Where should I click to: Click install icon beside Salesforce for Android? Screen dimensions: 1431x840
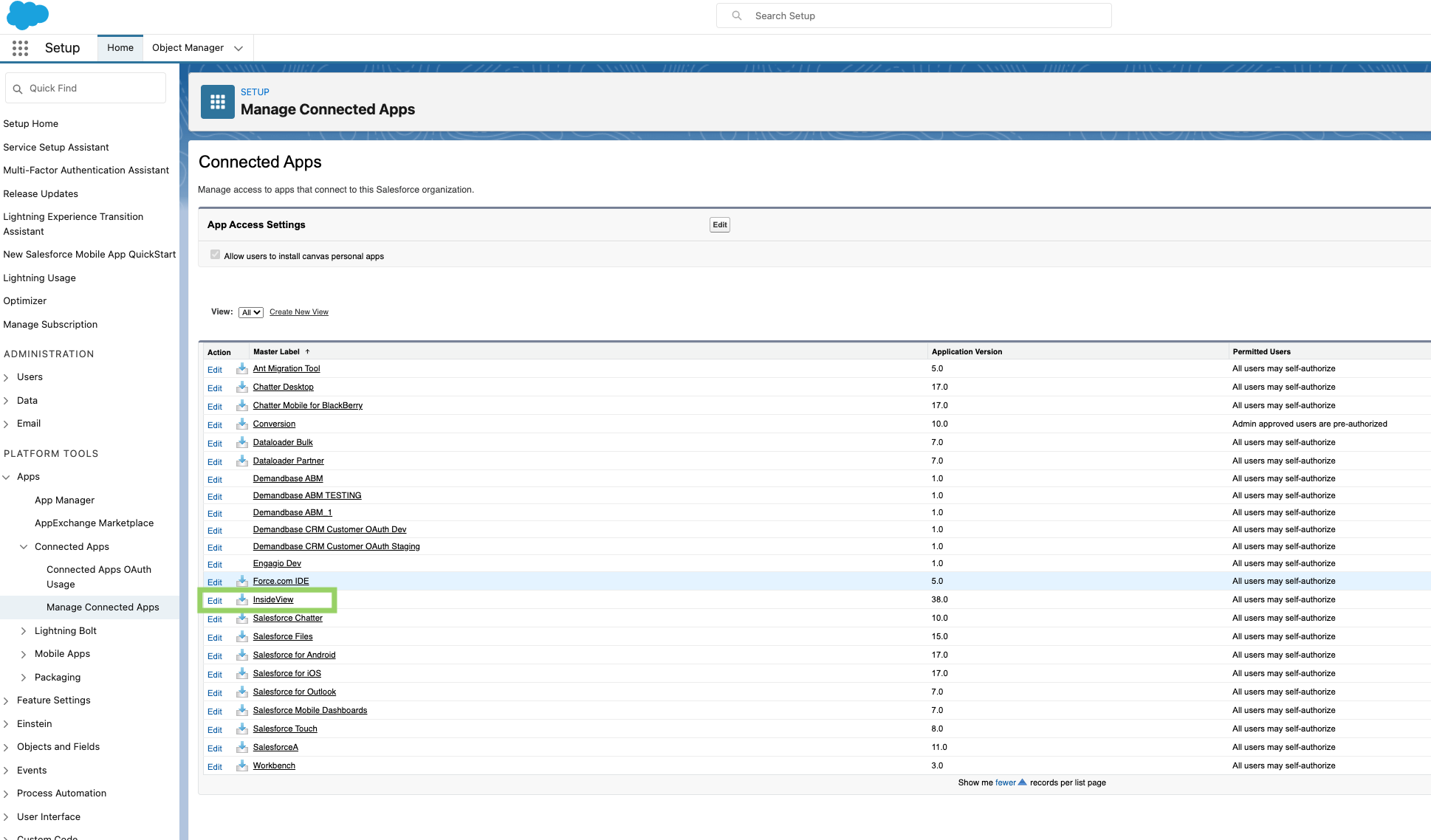[241, 655]
